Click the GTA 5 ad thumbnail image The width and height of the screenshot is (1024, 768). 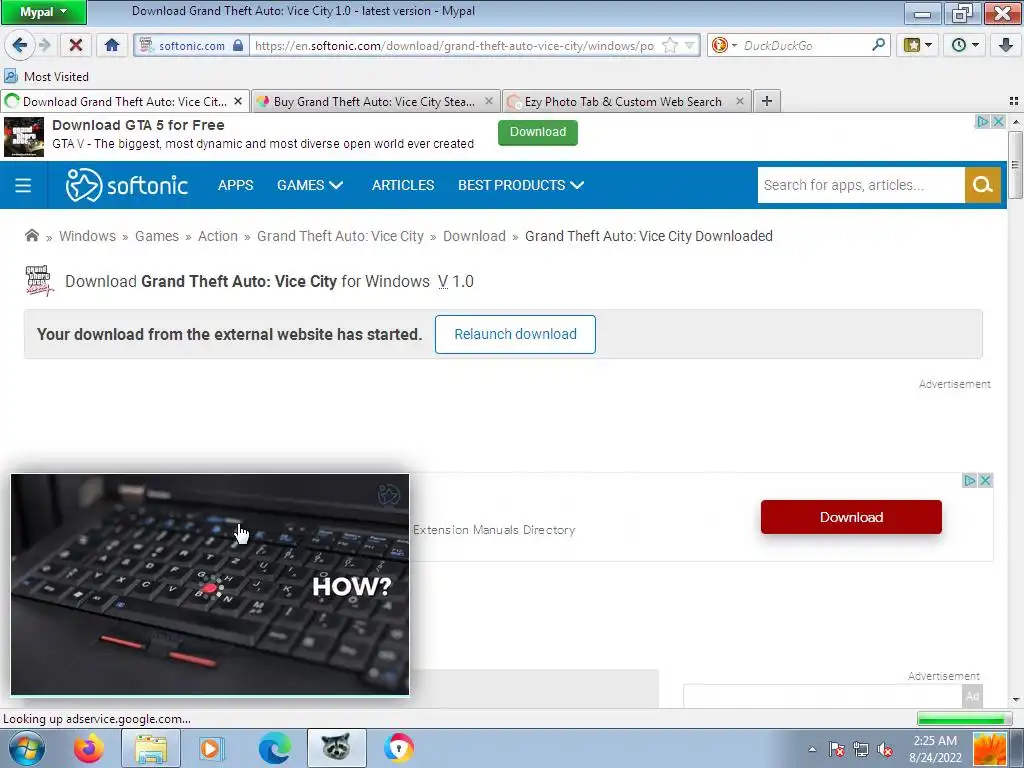point(24,136)
